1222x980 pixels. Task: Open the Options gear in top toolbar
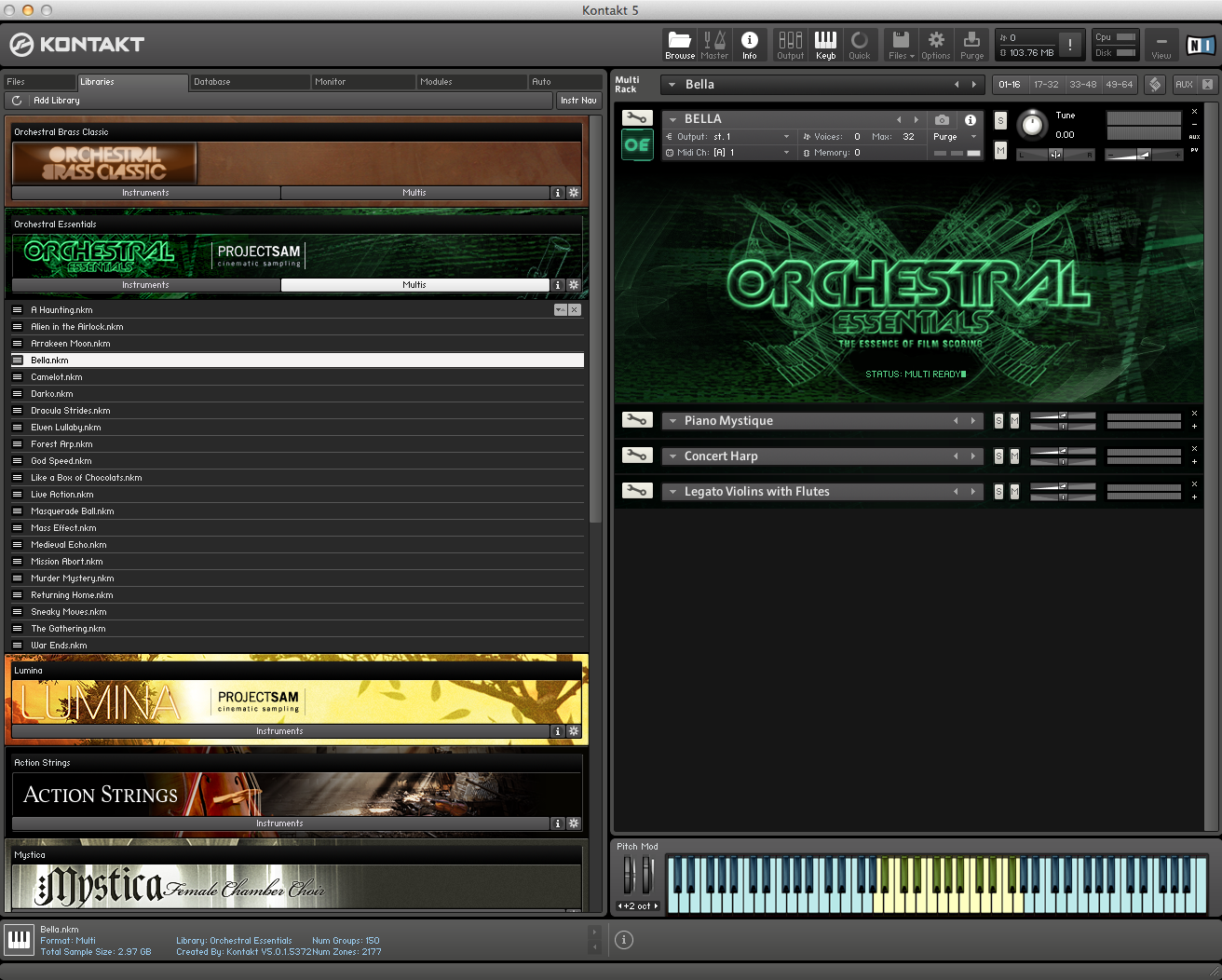tap(936, 45)
